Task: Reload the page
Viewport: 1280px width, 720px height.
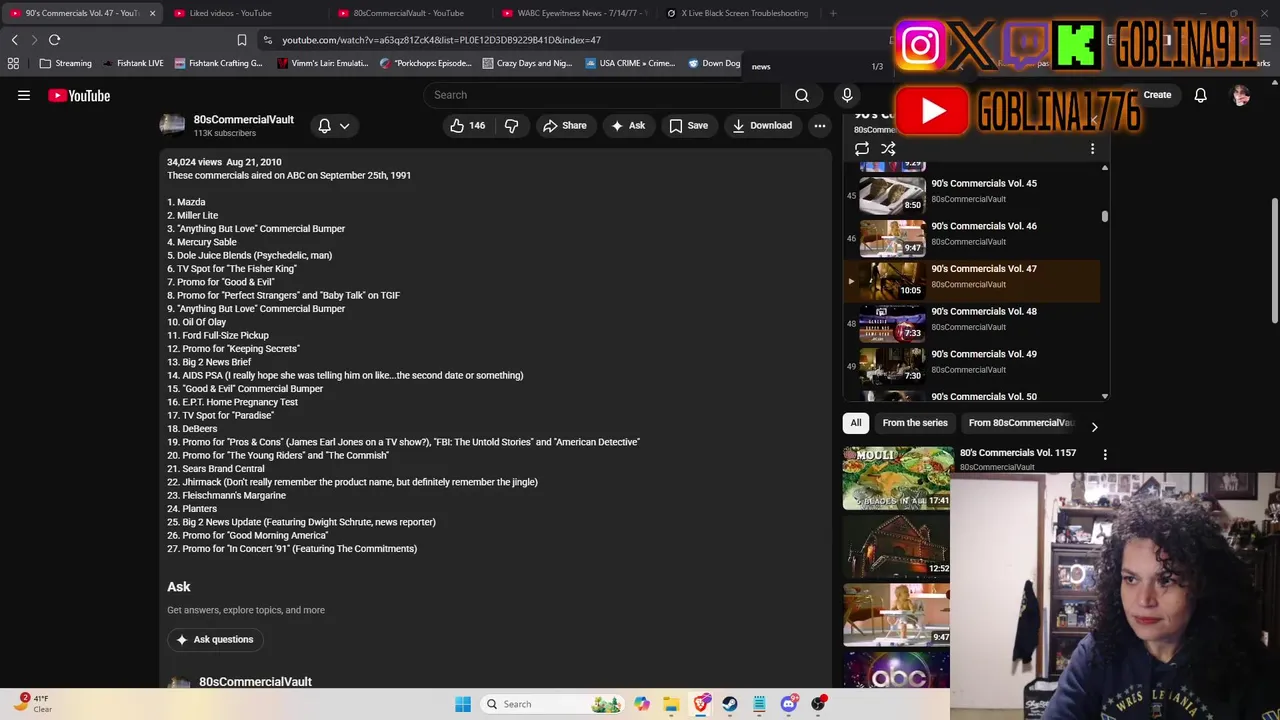Action: pos(55,40)
